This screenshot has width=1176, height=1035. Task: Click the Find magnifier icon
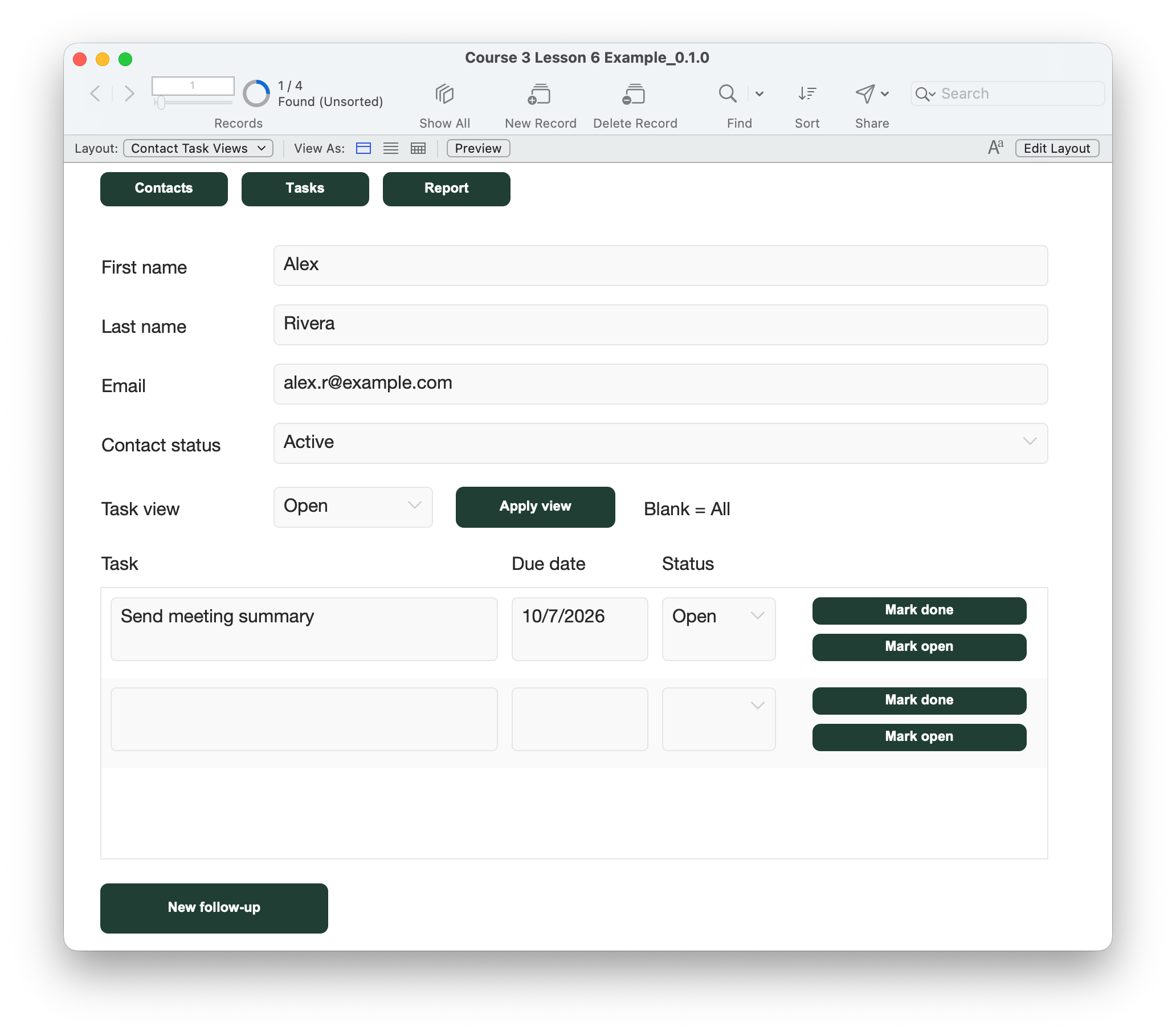727,93
